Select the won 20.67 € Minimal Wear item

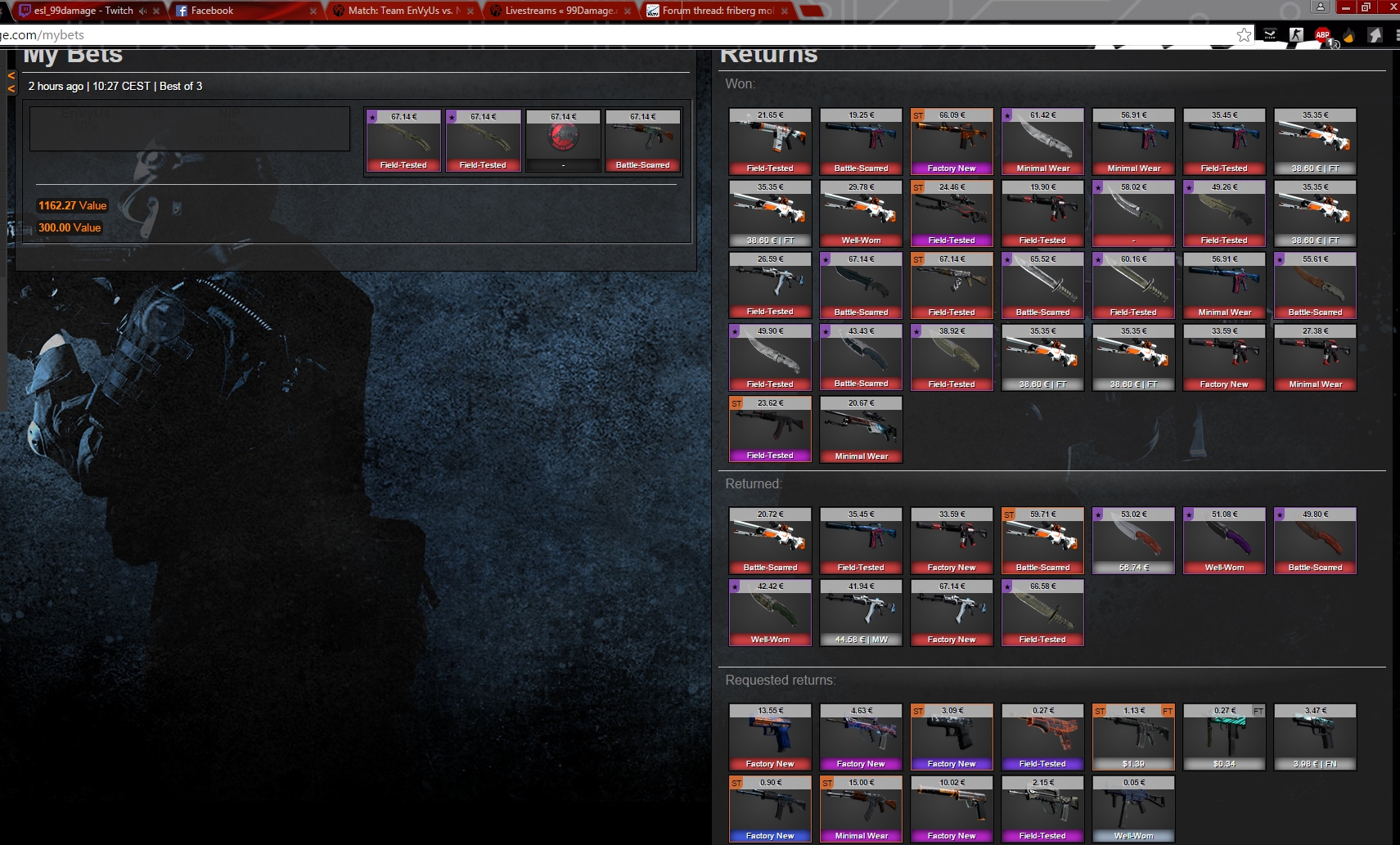click(x=861, y=429)
